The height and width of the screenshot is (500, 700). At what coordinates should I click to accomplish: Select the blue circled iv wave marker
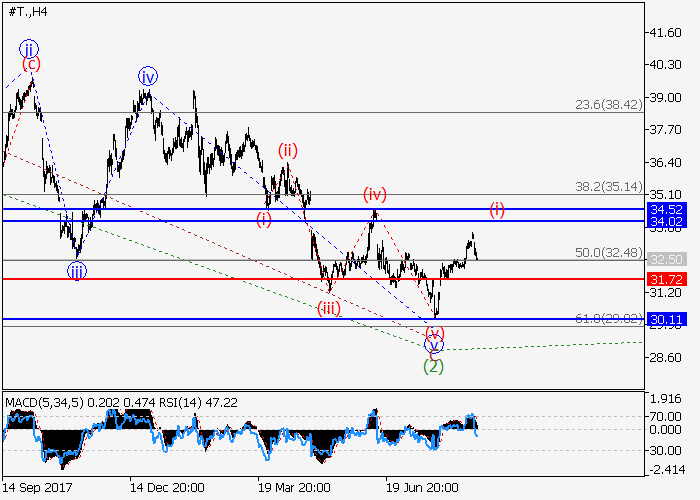(148, 76)
